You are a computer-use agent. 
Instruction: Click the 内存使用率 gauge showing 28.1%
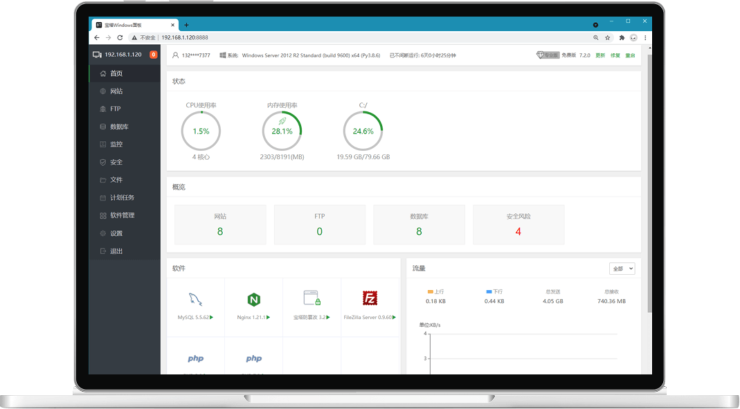[x=282, y=131]
